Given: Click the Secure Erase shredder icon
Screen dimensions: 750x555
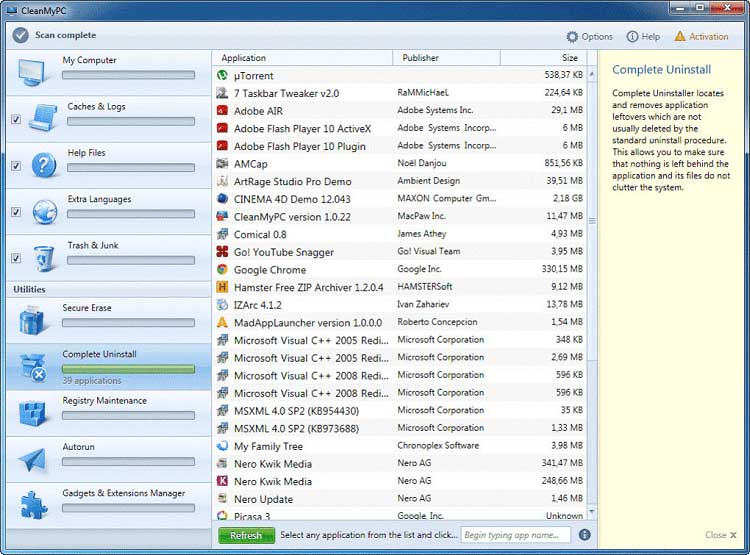Looking at the screenshot, I should (33, 320).
